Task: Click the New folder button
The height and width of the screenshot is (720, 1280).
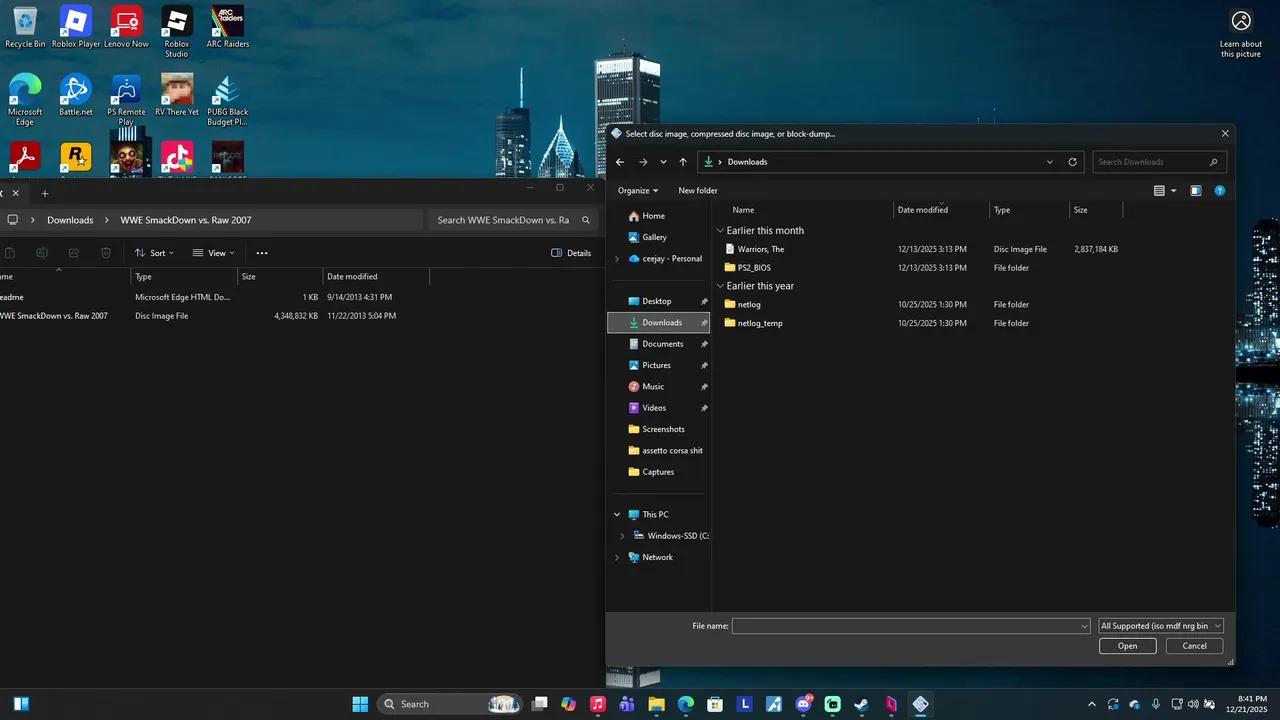Action: 698,190
